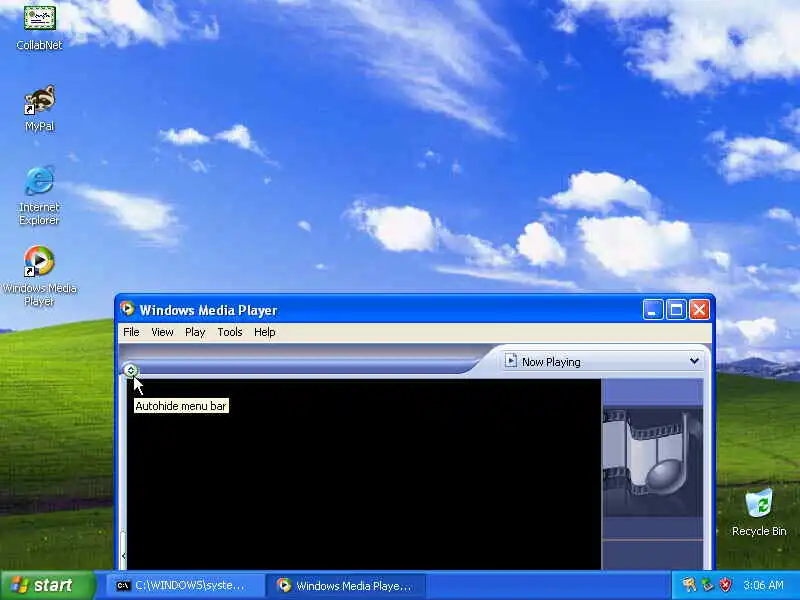Close the Windows Media Player window
Screen dimensions: 800x600
click(x=699, y=310)
